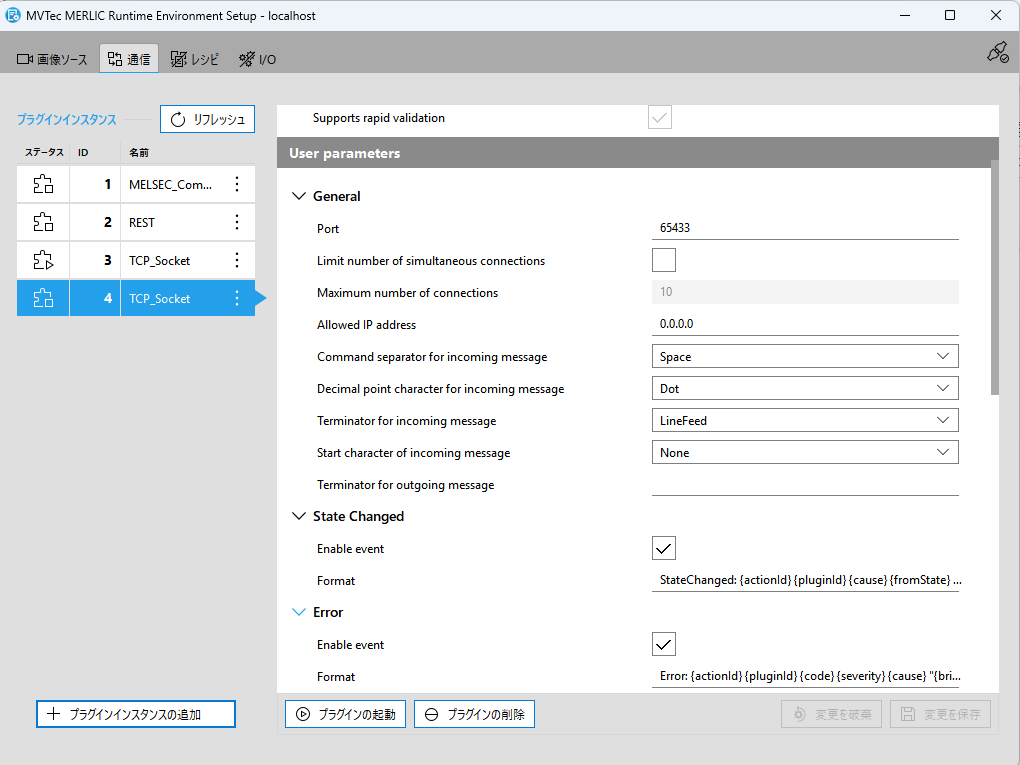Screen dimensions: 1020x765
Task: Open the options menu for MELSEC_Com
Action: click(x=237, y=184)
